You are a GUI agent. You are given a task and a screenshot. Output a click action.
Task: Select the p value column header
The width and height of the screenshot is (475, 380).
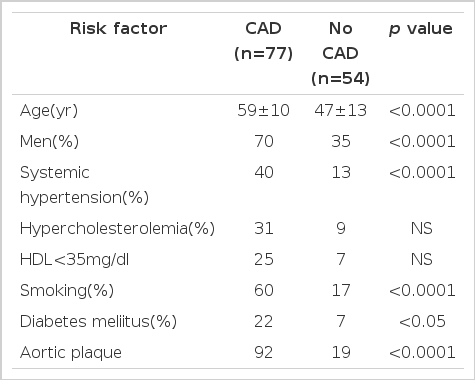tap(421, 29)
